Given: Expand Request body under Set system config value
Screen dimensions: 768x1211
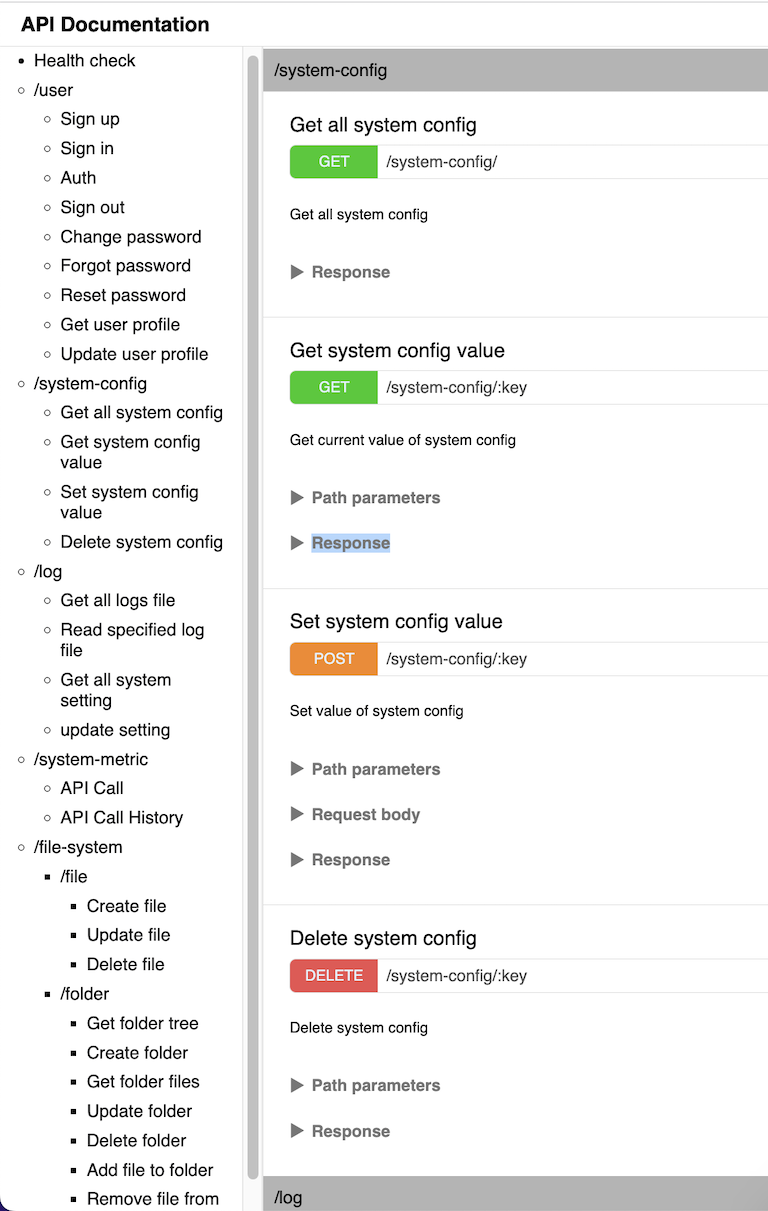Looking at the screenshot, I should 355,815.
